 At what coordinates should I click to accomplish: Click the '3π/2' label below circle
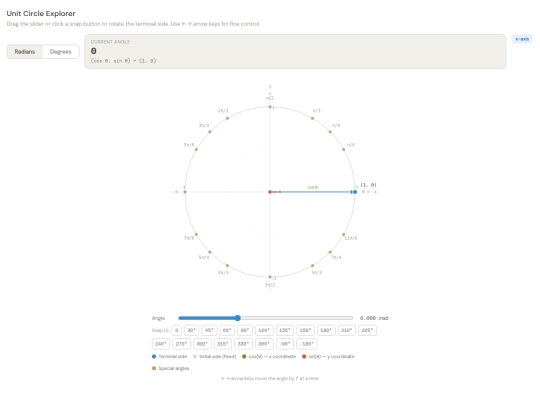coord(270,285)
